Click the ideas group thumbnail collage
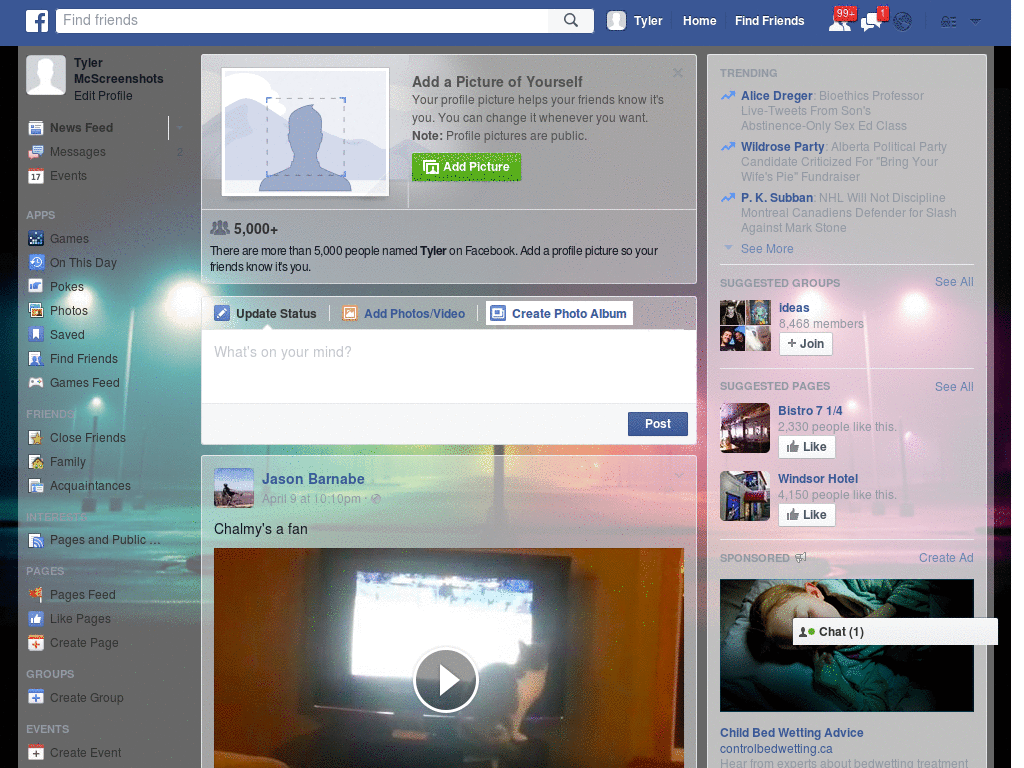Image resolution: width=1024 pixels, height=768 pixels. point(744,325)
